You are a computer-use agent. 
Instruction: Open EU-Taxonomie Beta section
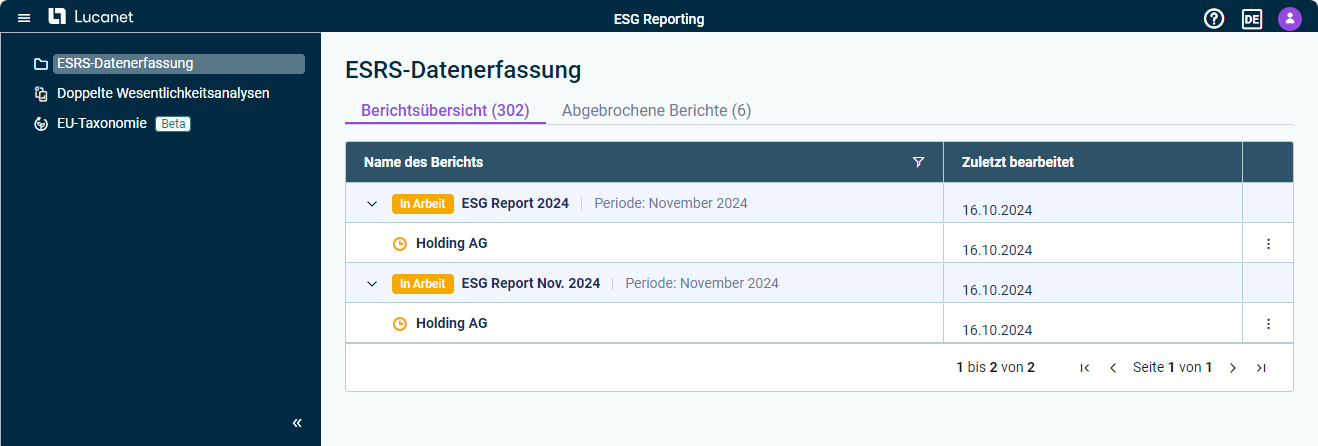pyautogui.click(x=112, y=123)
